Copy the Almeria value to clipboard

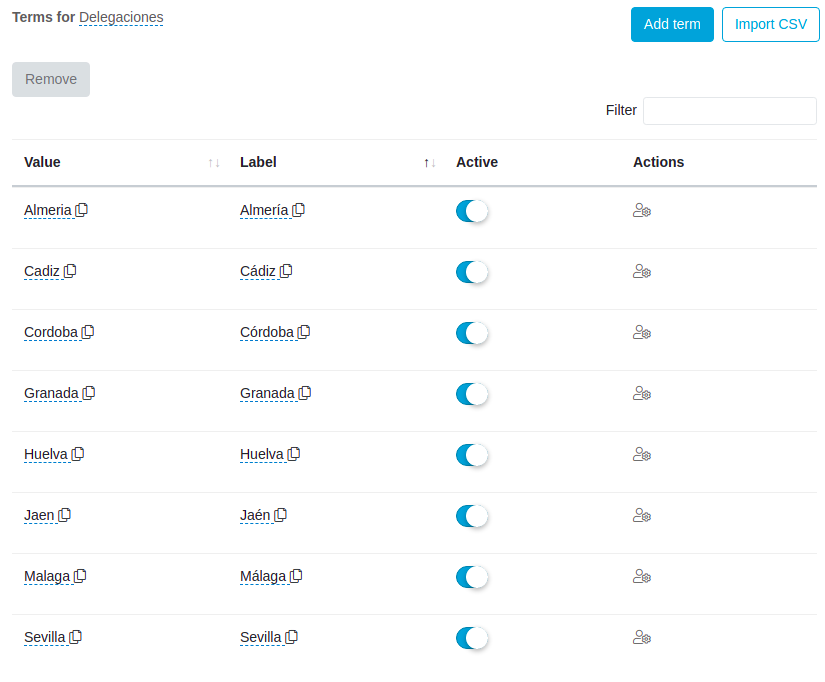click(82, 210)
